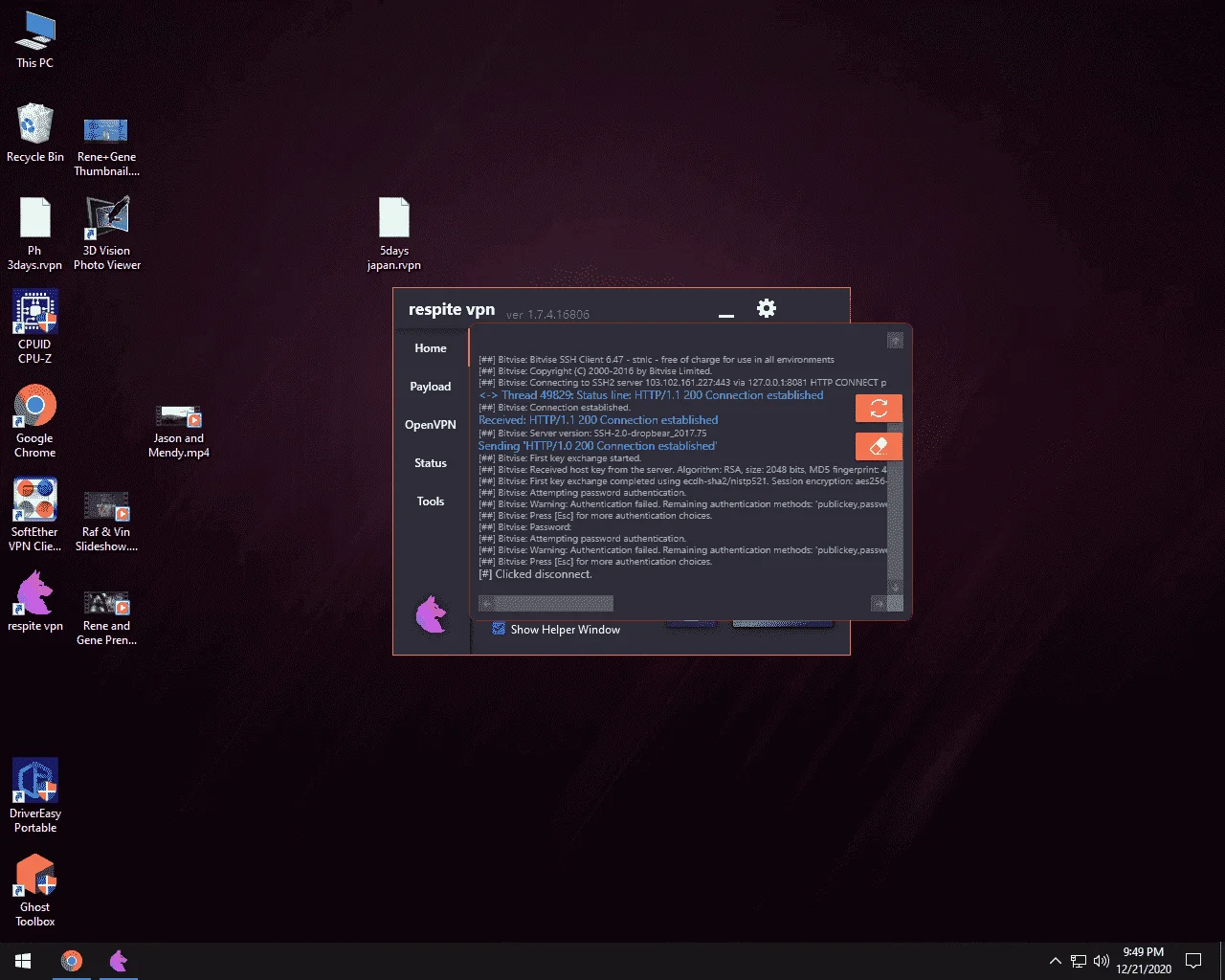
Task: Click the orange eraser clear-log button
Action: pos(879,446)
